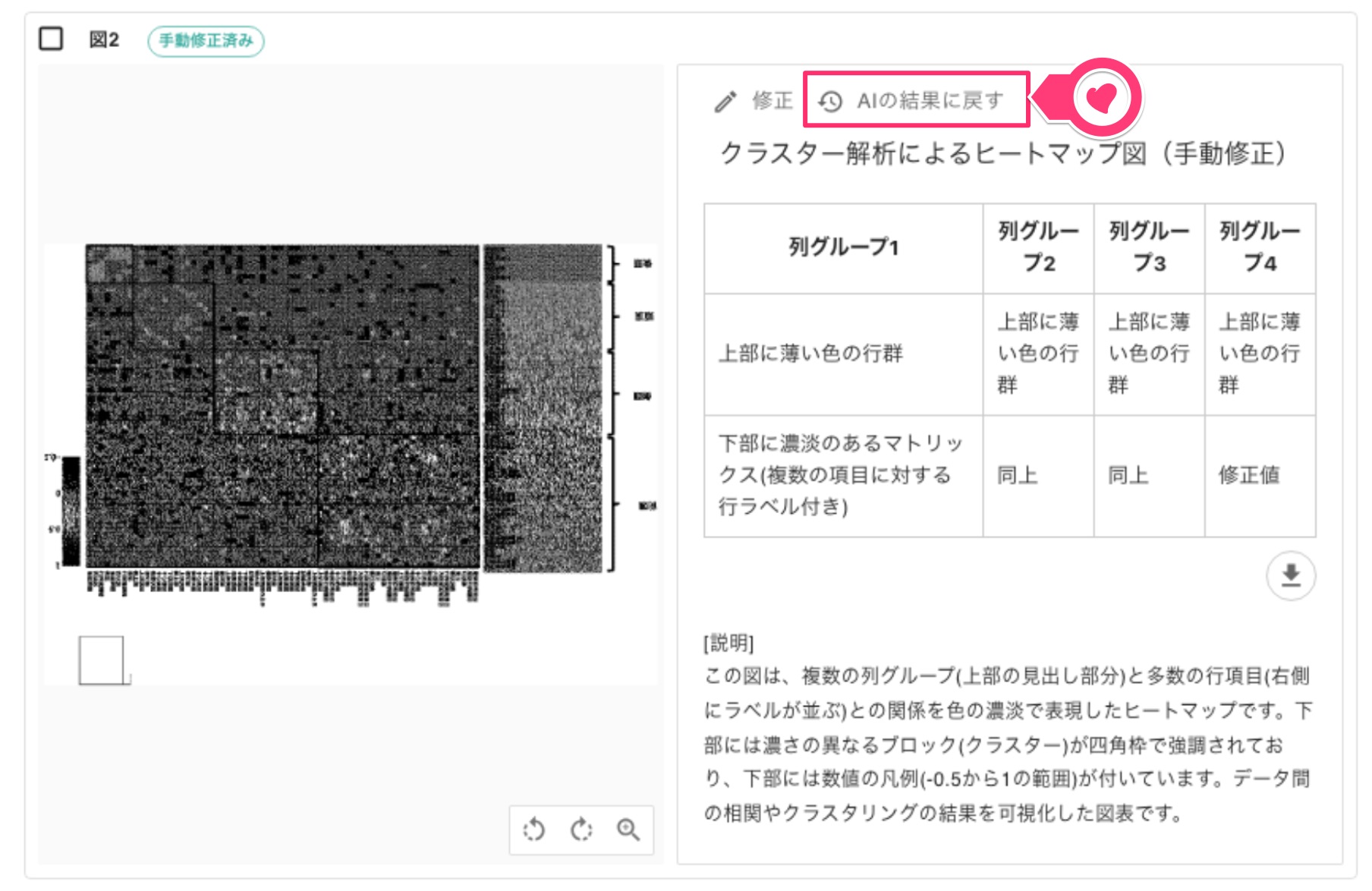
Task: Tick the checkbox next to 図2
Action: pos(51,39)
